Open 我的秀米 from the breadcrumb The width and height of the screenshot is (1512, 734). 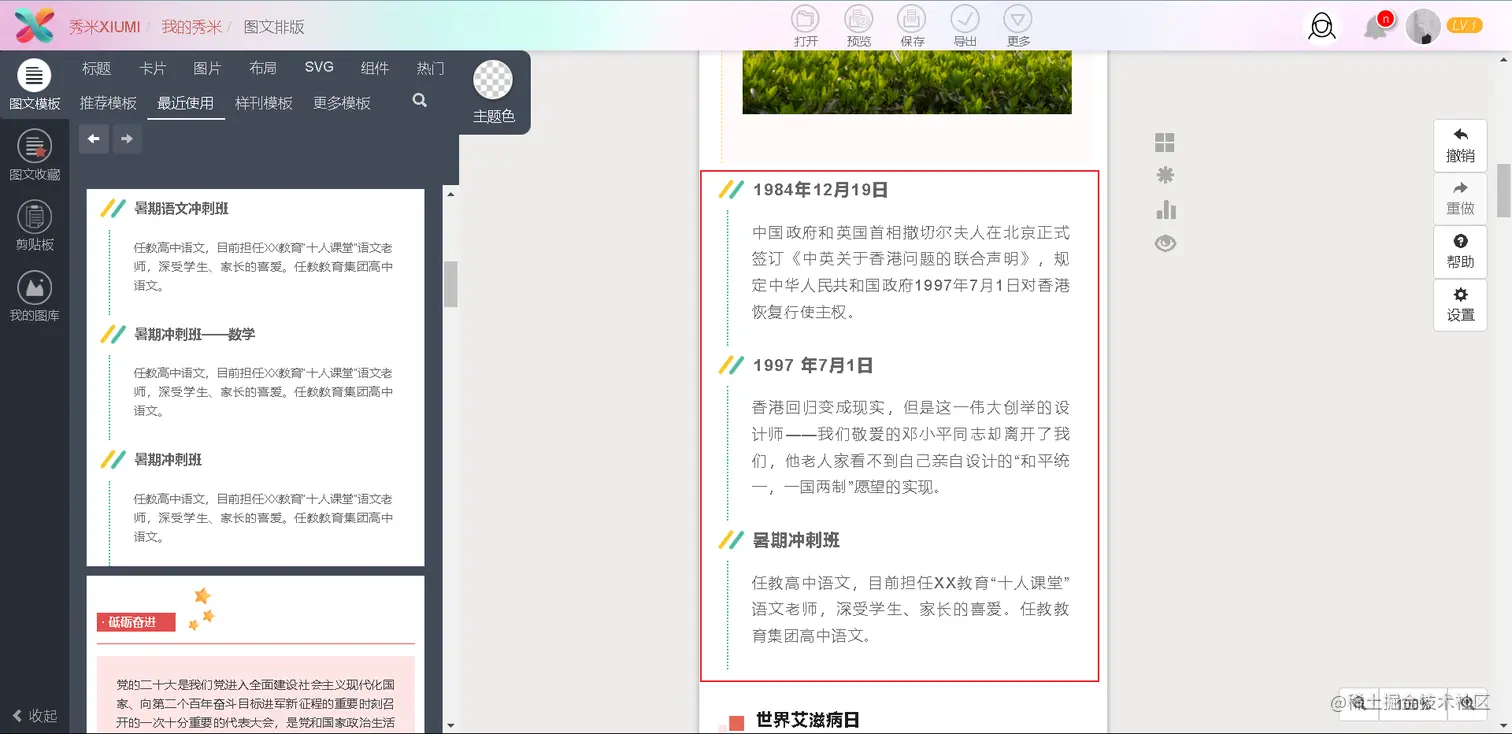pyautogui.click(x=192, y=27)
